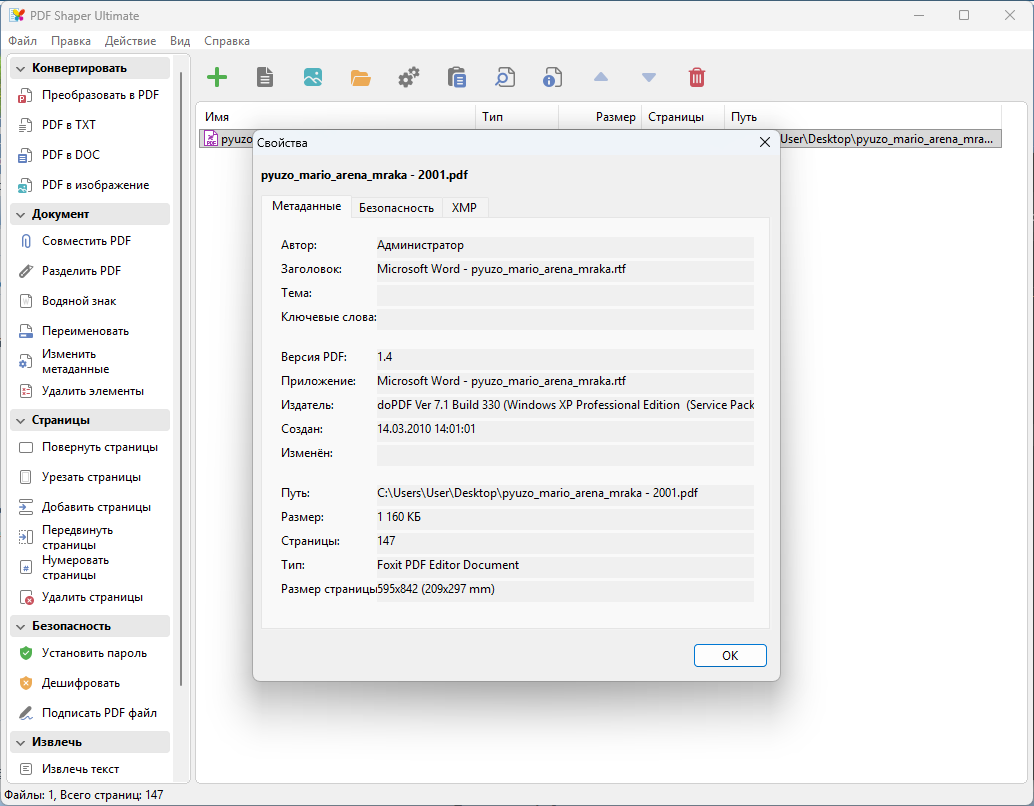Open the Действие menu

point(131,41)
